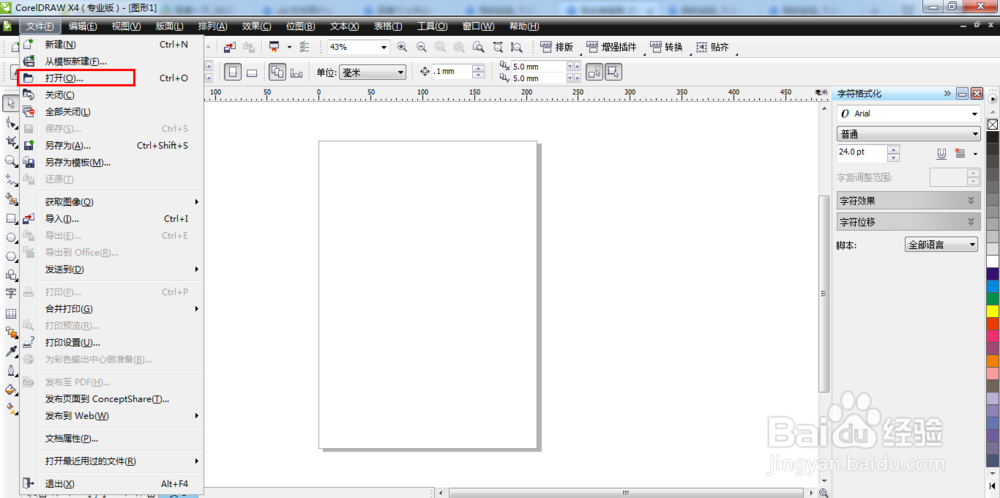Screen dimensions: 1000x498
Task: Select the Fill bucket tool in the toolbox
Action: click(x=11, y=389)
